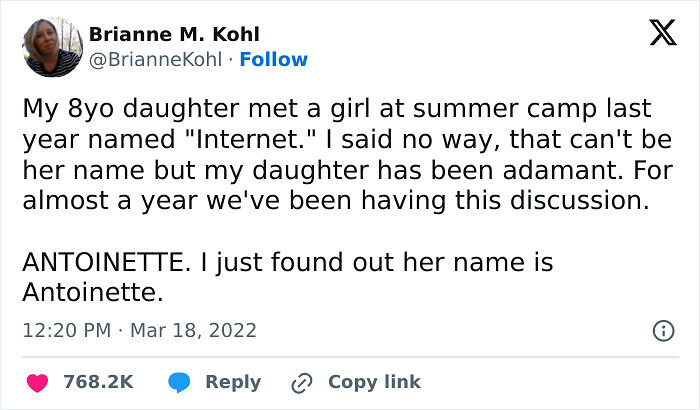Open Brianne M. Kohl's profile picture
This screenshot has height=410, width=700.
click(x=52, y=47)
